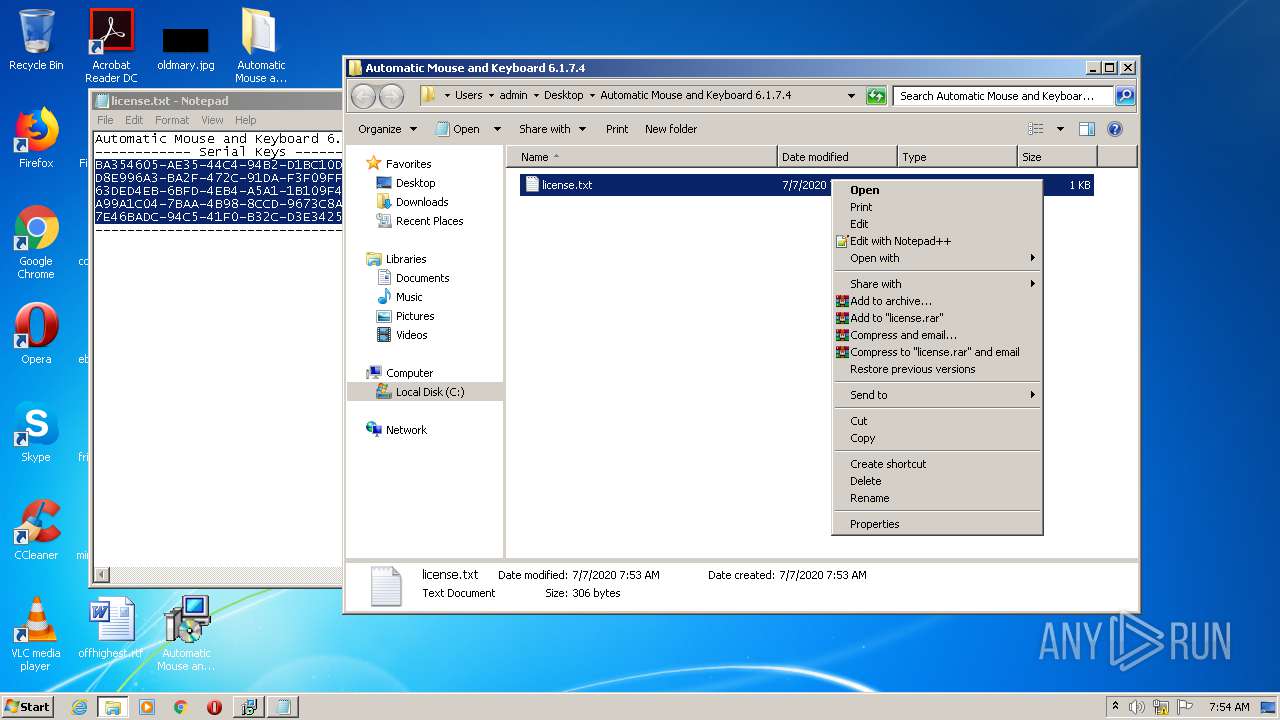Expand the Open with submenu
The image size is (1280, 720).
(938, 258)
